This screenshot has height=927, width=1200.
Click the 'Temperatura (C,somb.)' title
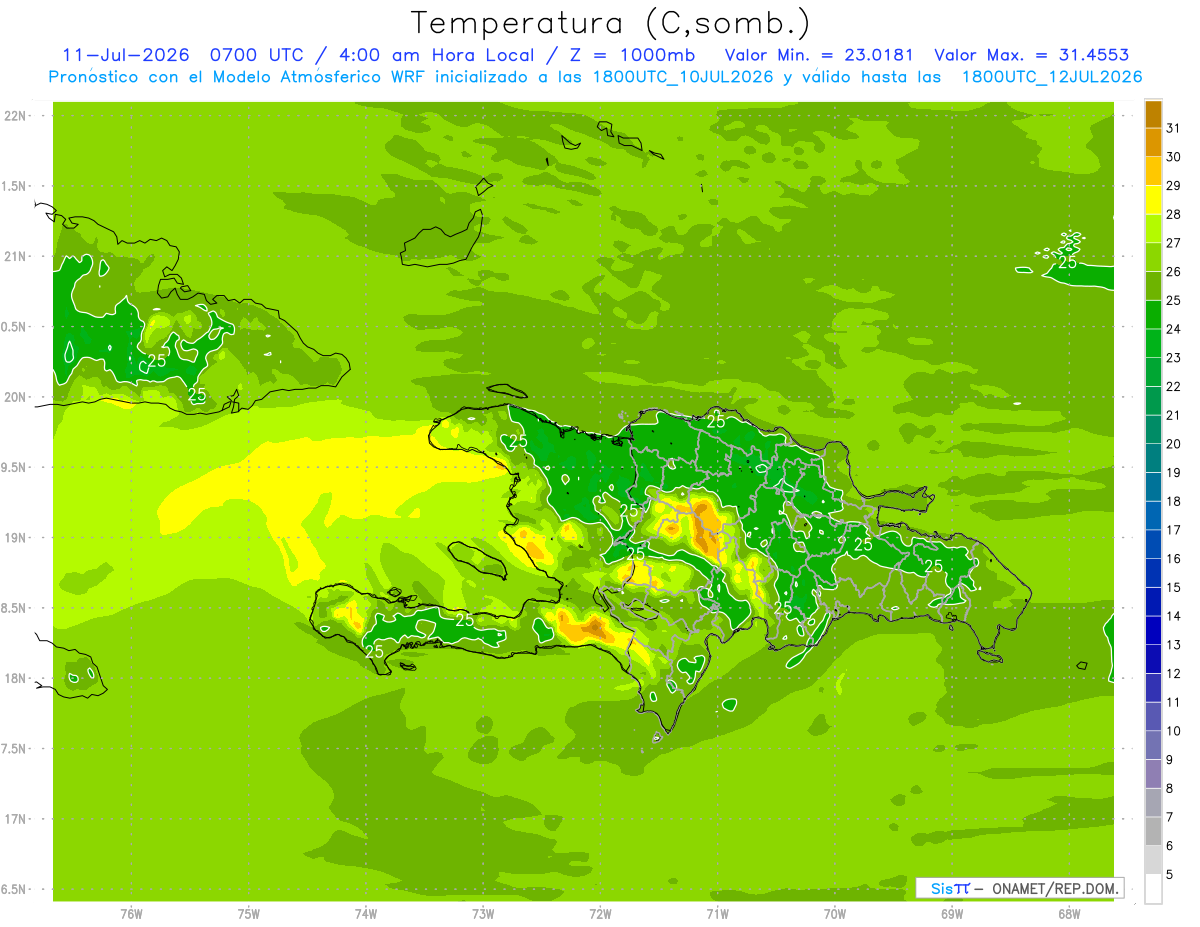coord(610,23)
